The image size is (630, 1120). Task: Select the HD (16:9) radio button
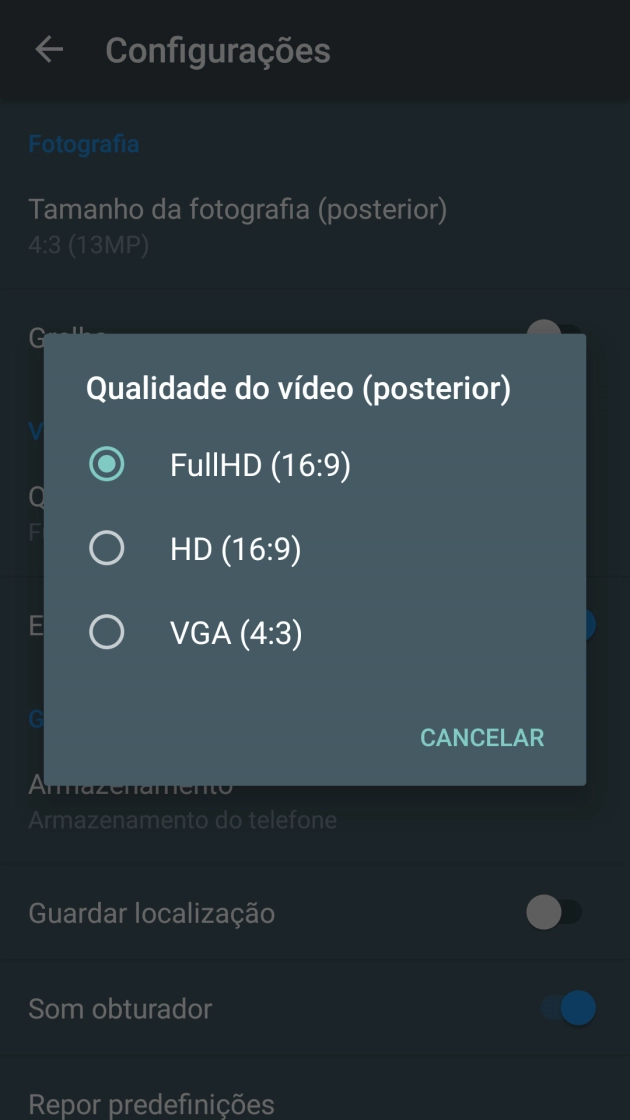click(x=107, y=548)
